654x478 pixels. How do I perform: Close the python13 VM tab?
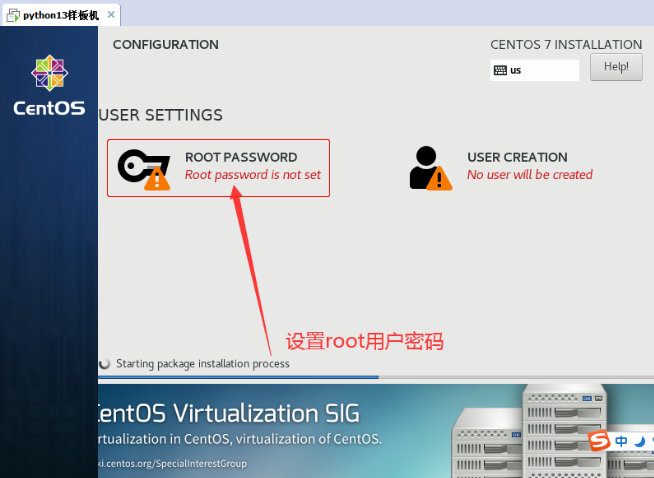pyautogui.click(x=111, y=15)
